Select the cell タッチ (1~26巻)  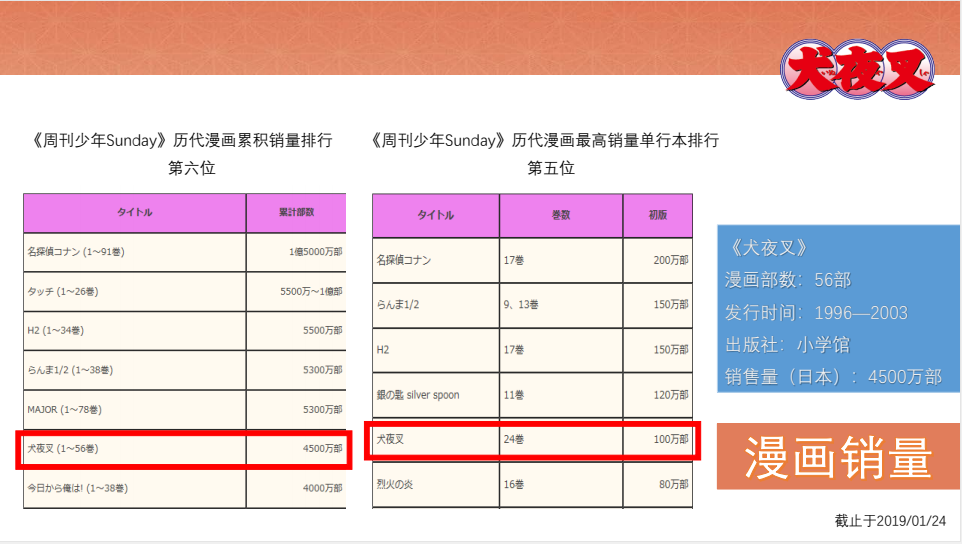click(x=134, y=291)
